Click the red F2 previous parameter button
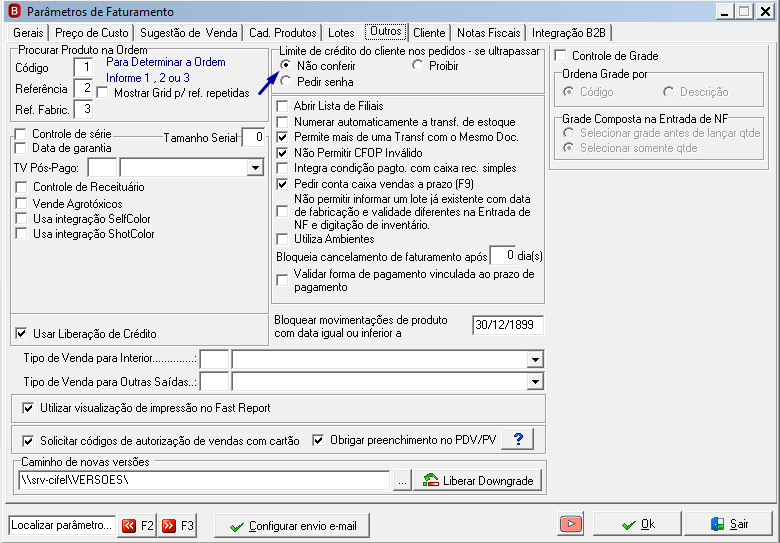 (137, 526)
